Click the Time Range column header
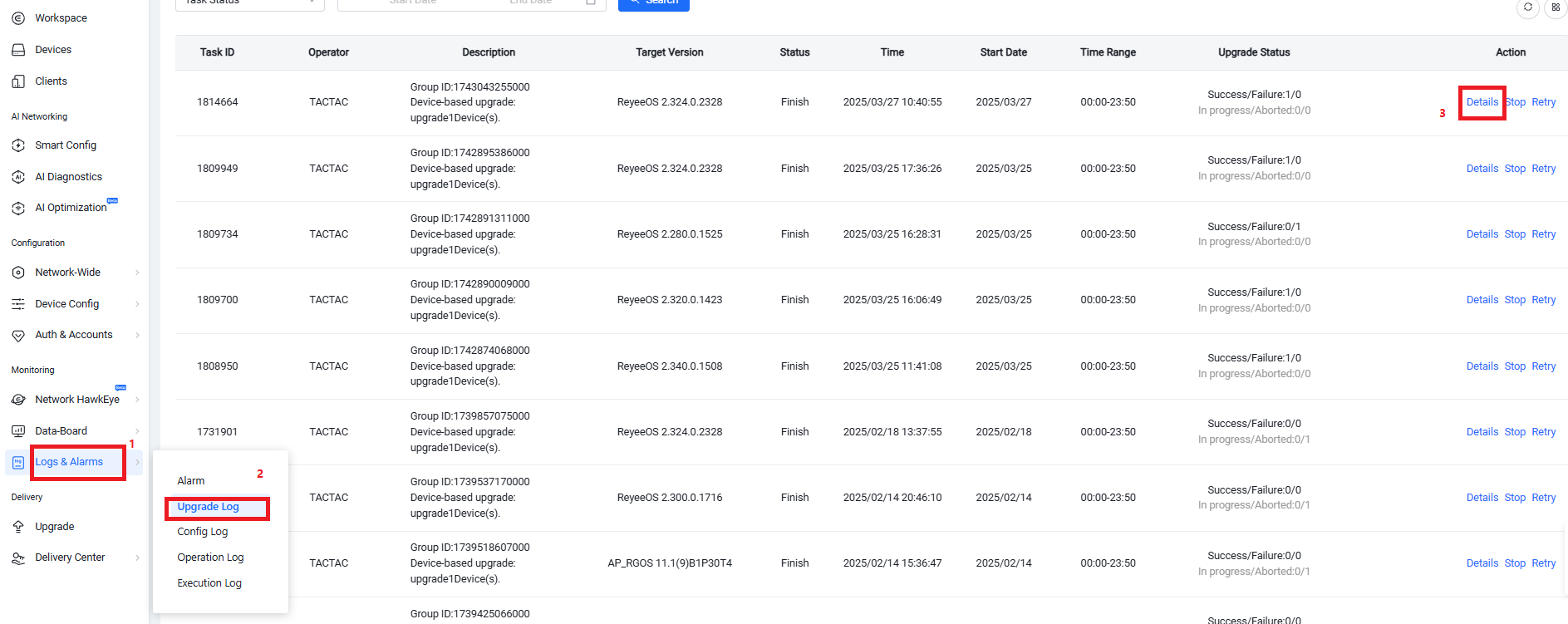The image size is (1568, 624). 1108,52
